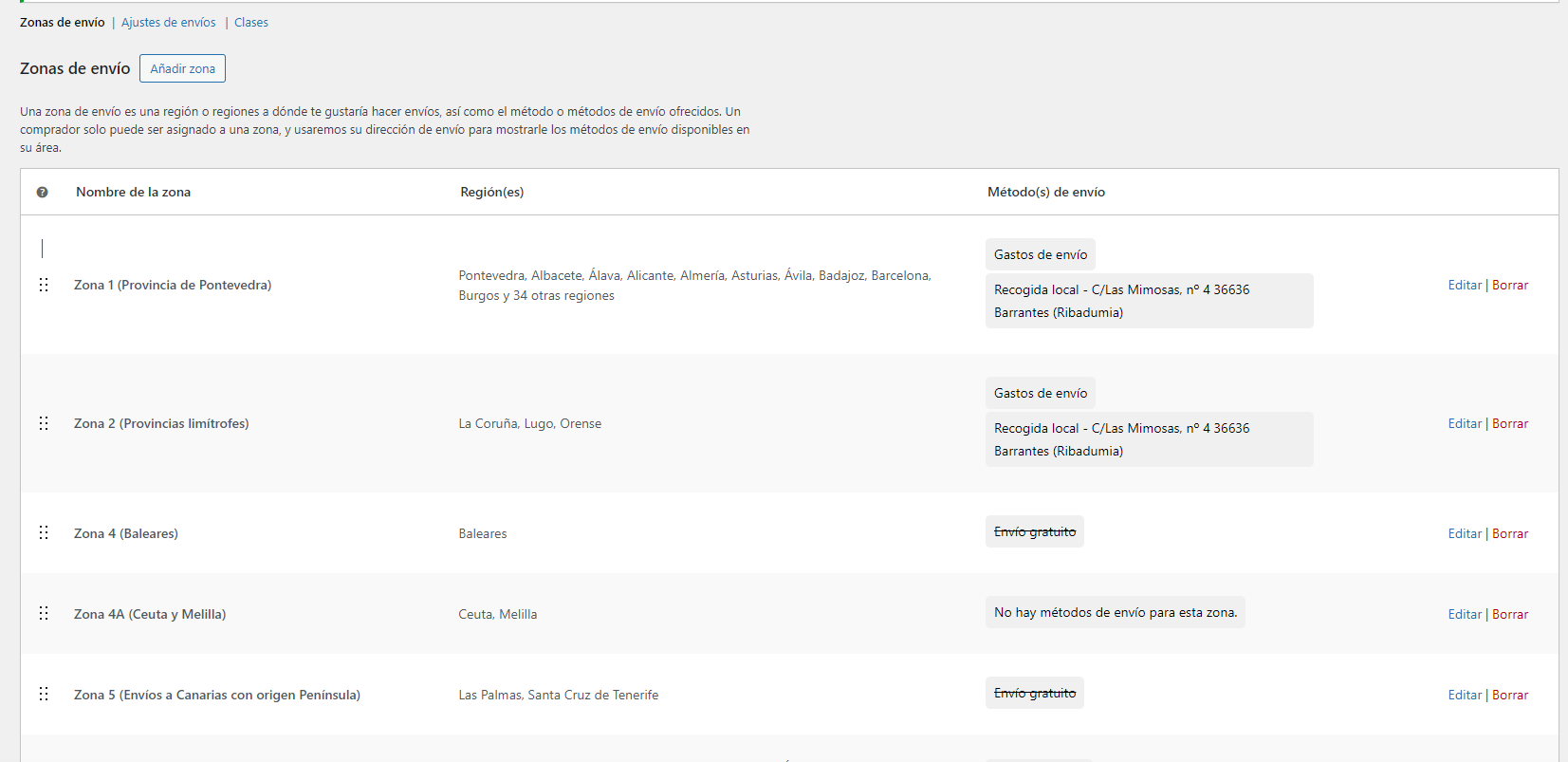Image resolution: width=1568 pixels, height=762 pixels.
Task: Grab the drag handle for Zona 2
Action: click(x=44, y=423)
